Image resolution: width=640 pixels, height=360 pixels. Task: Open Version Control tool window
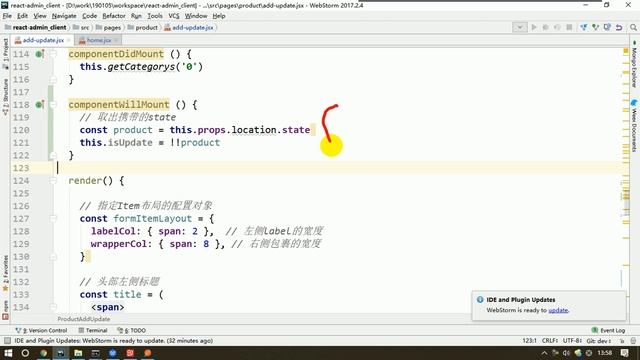click(x=41, y=330)
